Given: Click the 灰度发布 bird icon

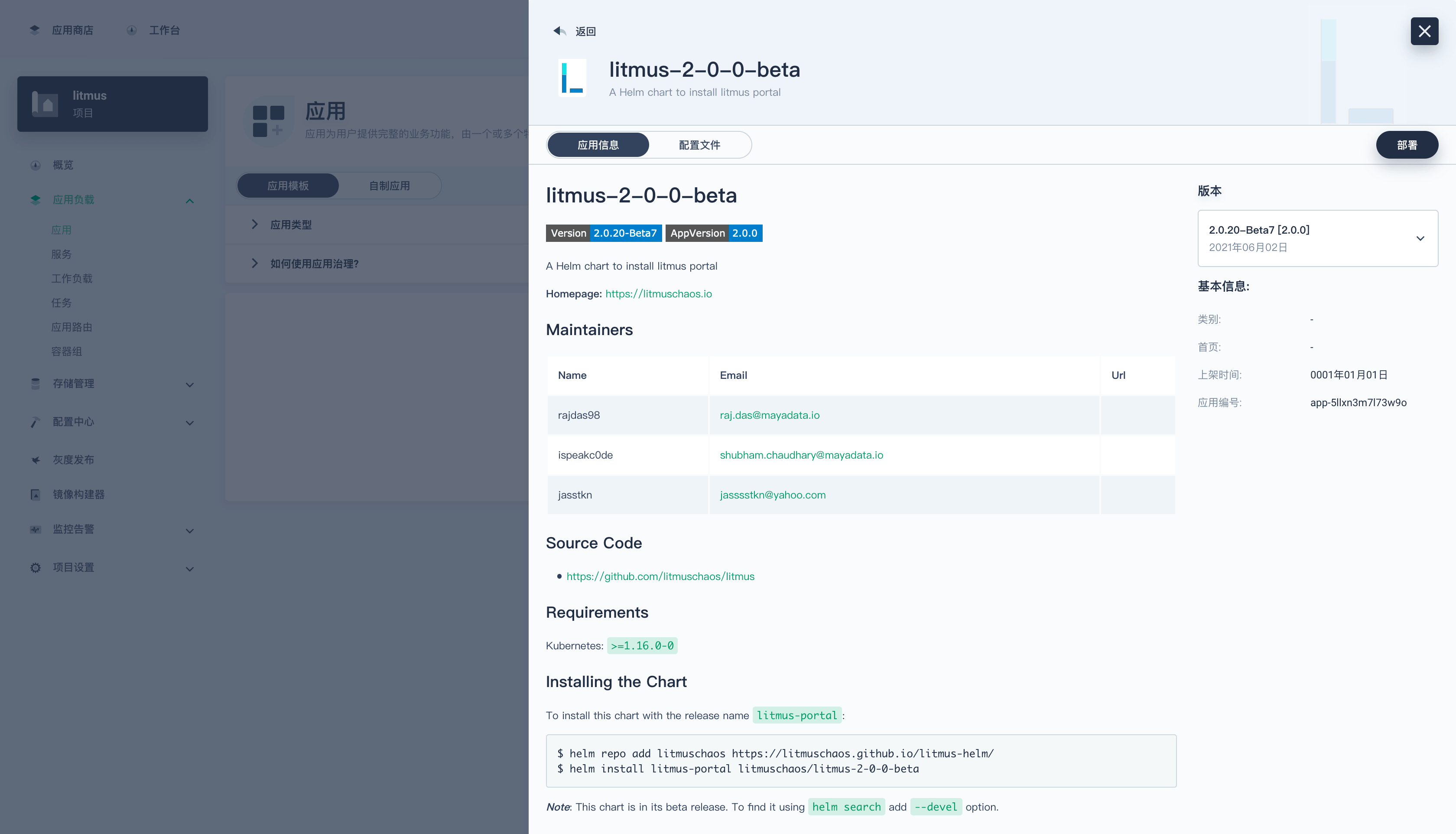Looking at the screenshot, I should click(x=36, y=460).
